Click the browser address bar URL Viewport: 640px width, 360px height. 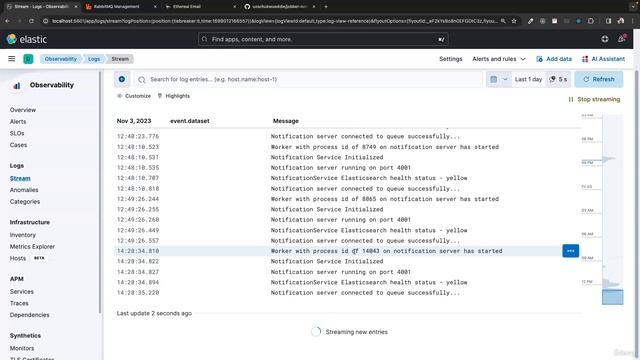click(x=274, y=21)
